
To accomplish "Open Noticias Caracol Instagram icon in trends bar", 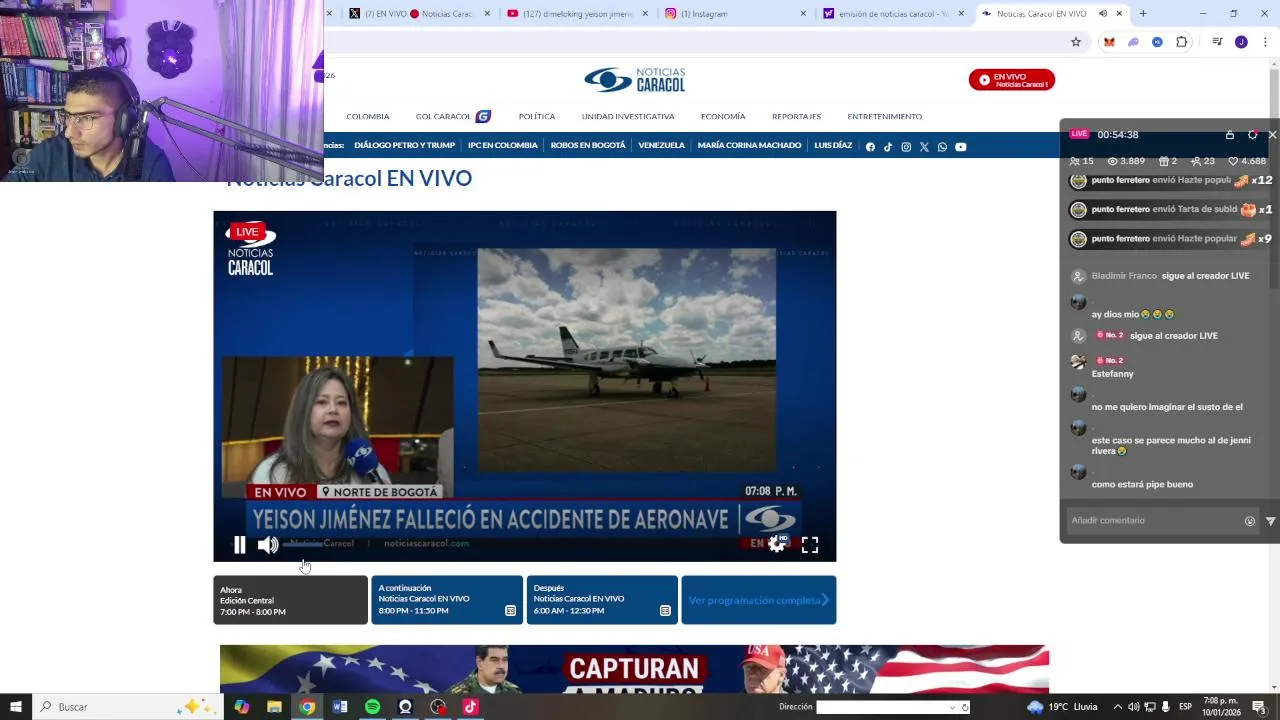I will point(906,147).
